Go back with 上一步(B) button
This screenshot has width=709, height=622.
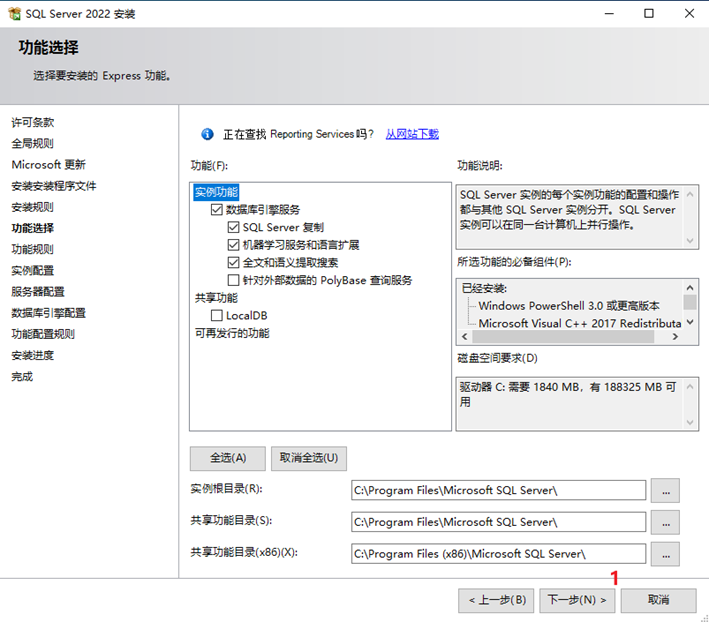[496, 600]
